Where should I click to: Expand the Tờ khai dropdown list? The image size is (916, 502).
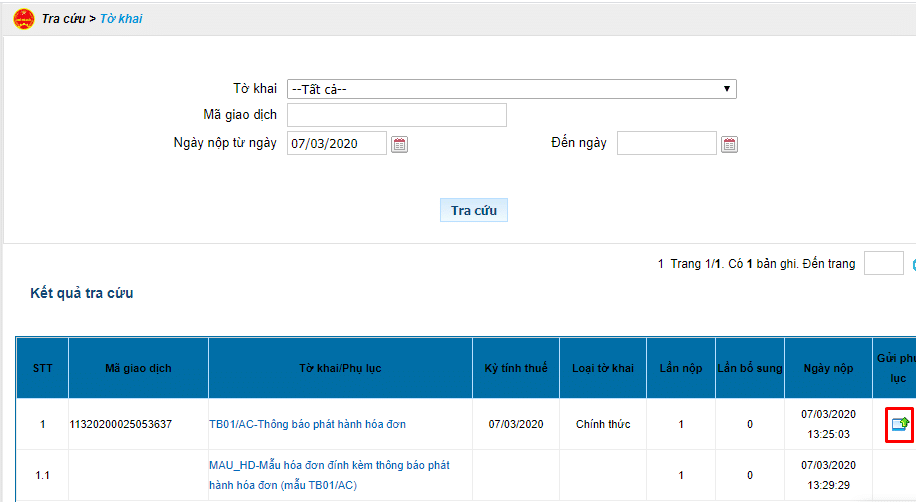click(x=511, y=89)
